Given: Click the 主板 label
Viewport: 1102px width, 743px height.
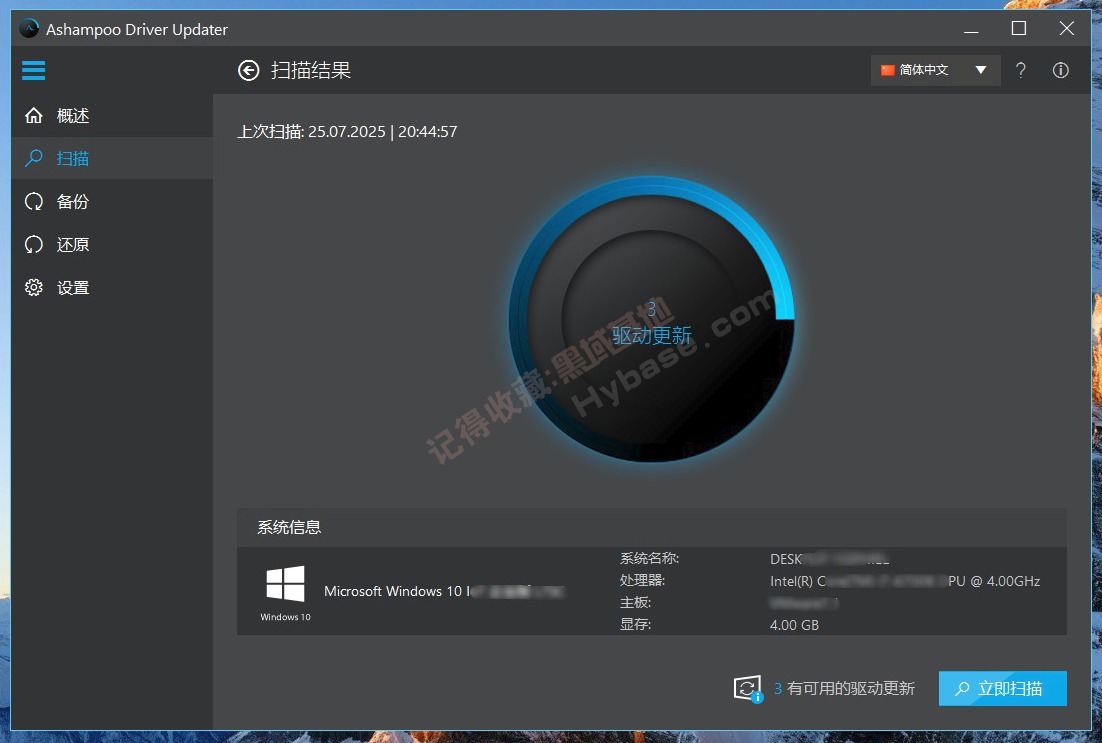Looking at the screenshot, I should [635, 602].
